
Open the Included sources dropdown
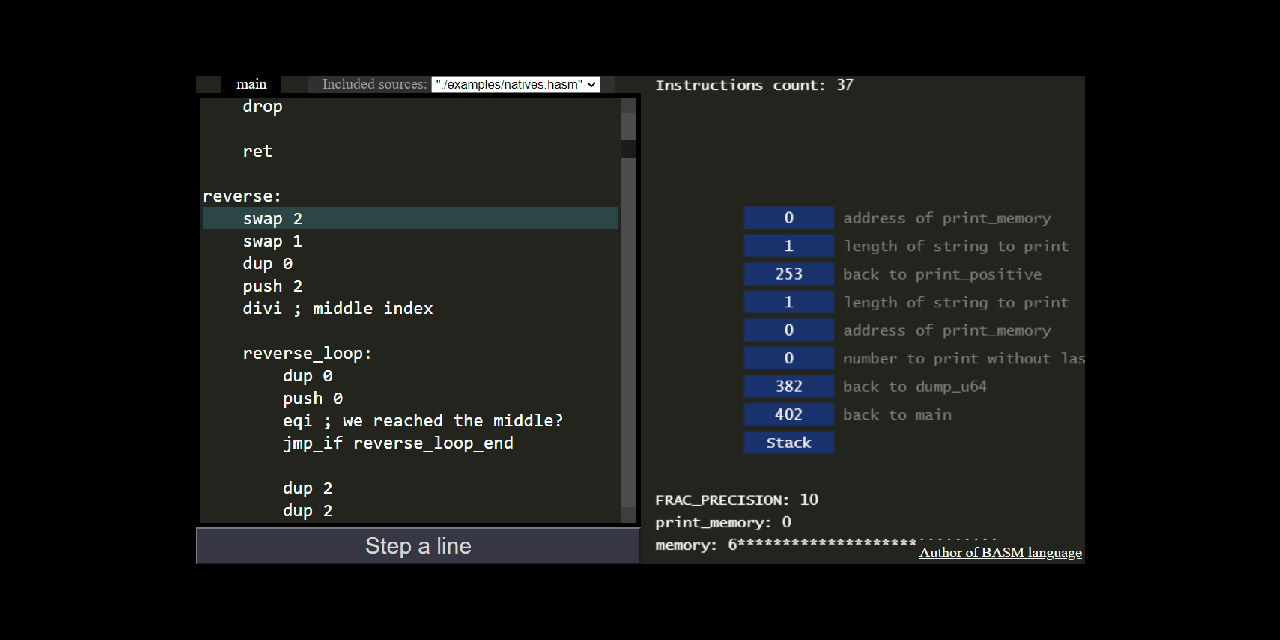pos(514,84)
